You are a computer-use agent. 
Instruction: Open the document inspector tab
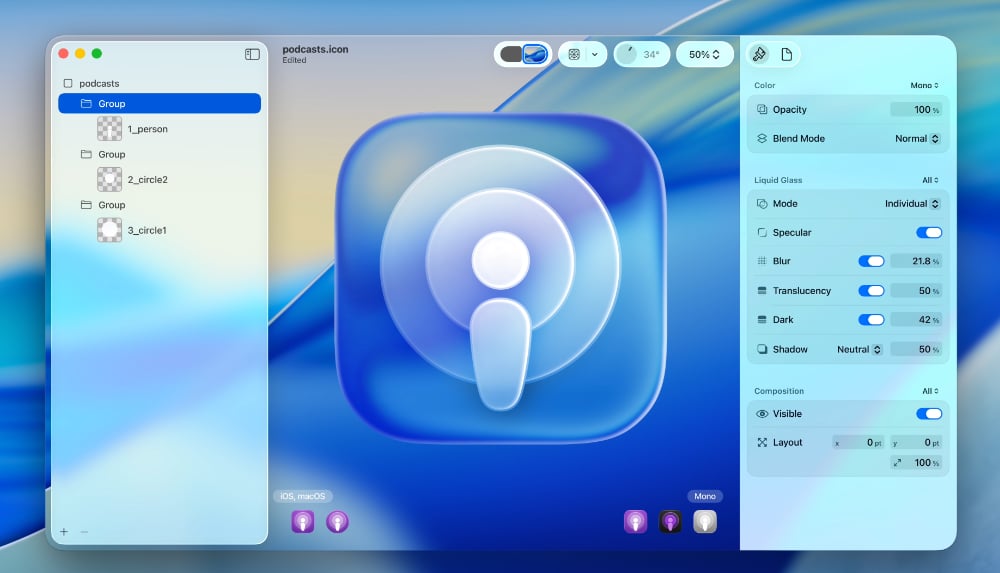coord(786,54)
